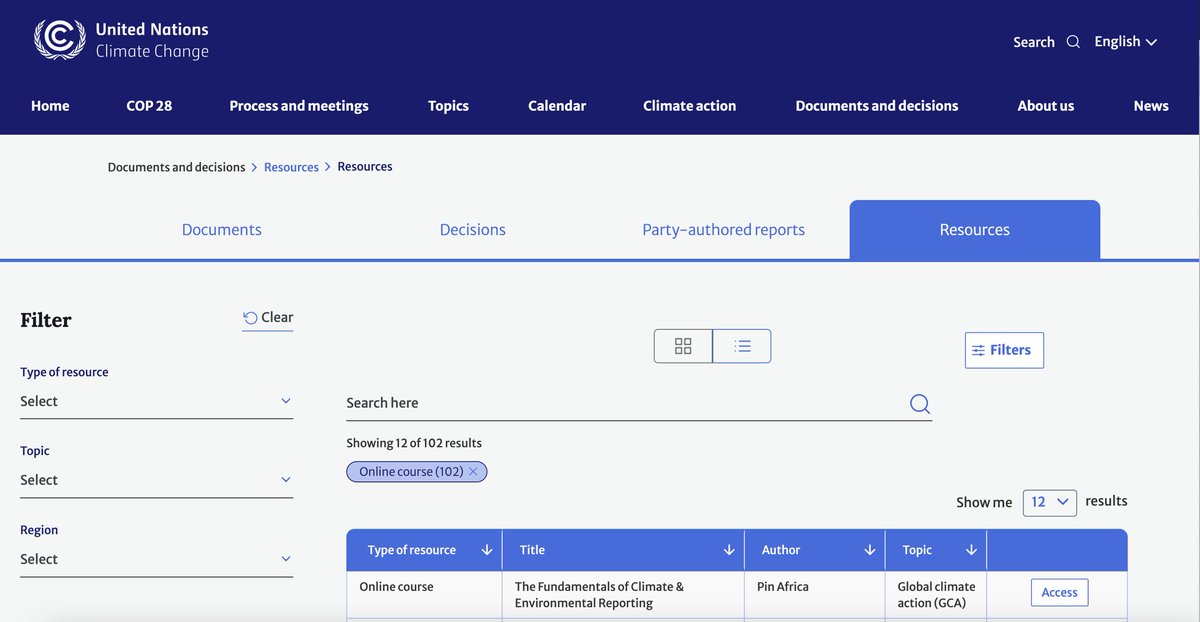
Task: Click the search magnifier in the Search here field
Action: tap(920, 403)
